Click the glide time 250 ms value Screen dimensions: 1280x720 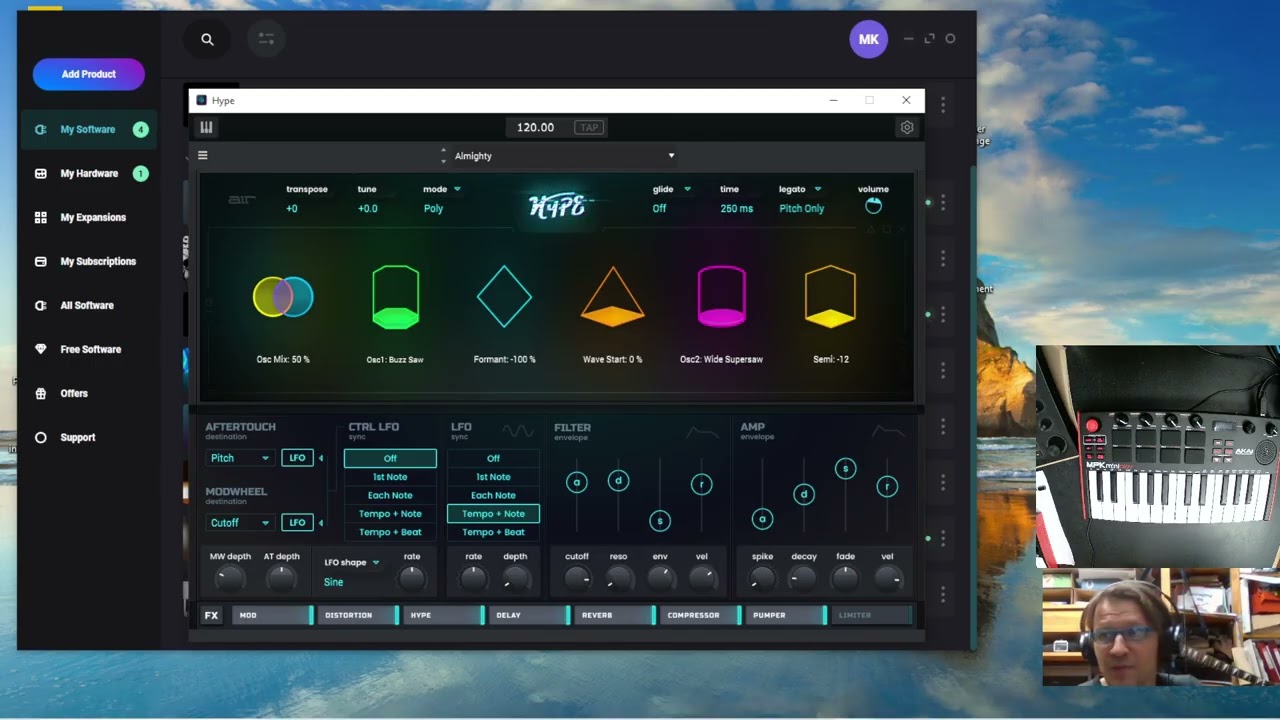tap(737, 208)
